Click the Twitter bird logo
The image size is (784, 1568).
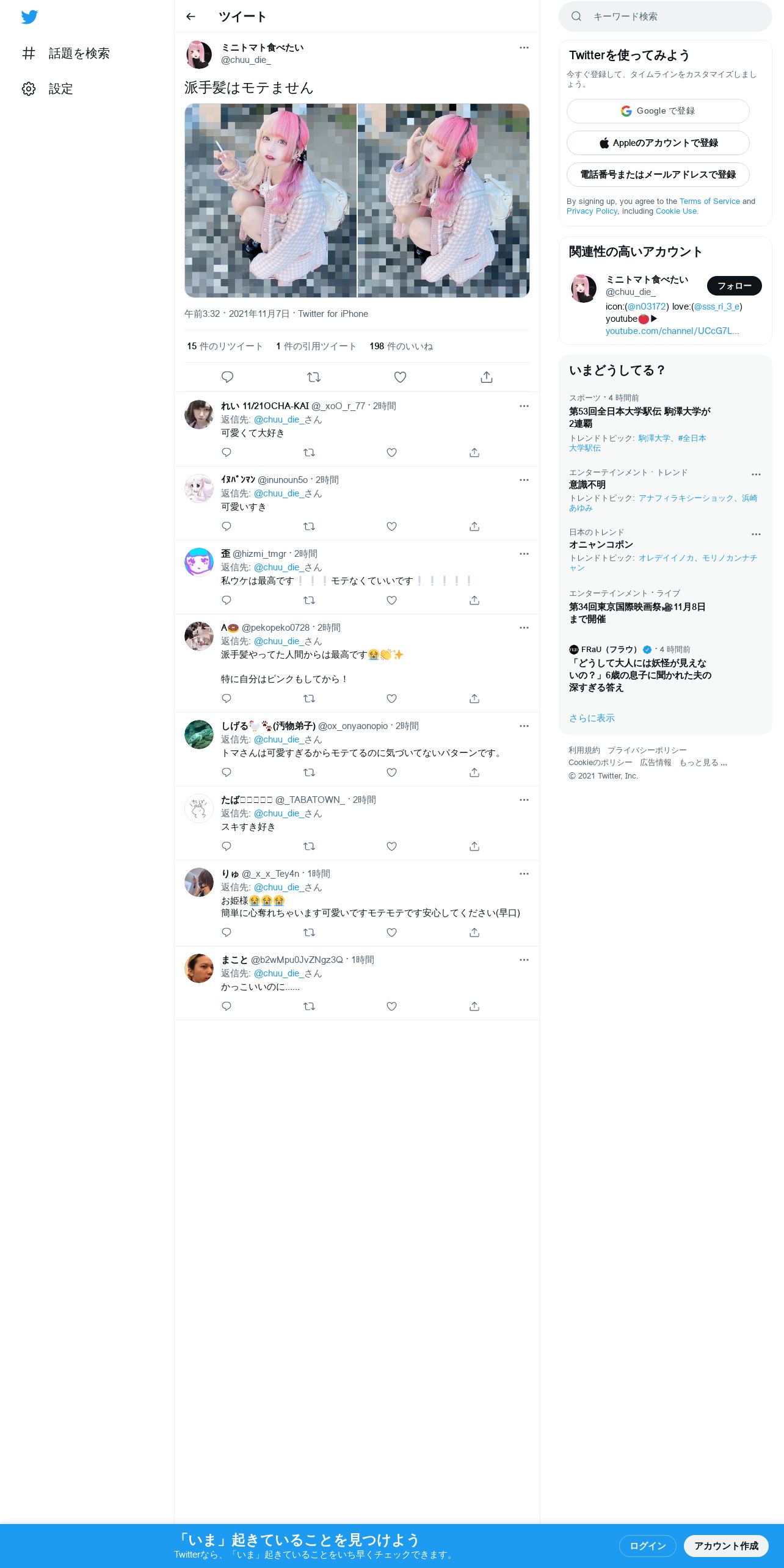coord(29,16)
